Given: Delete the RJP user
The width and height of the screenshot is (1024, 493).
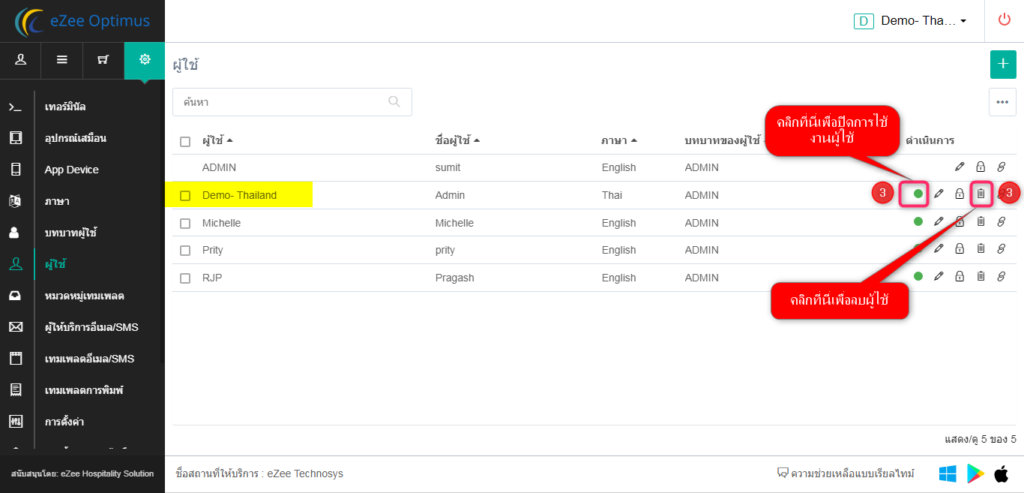Looking at the screenshot, I should (980, 276).
